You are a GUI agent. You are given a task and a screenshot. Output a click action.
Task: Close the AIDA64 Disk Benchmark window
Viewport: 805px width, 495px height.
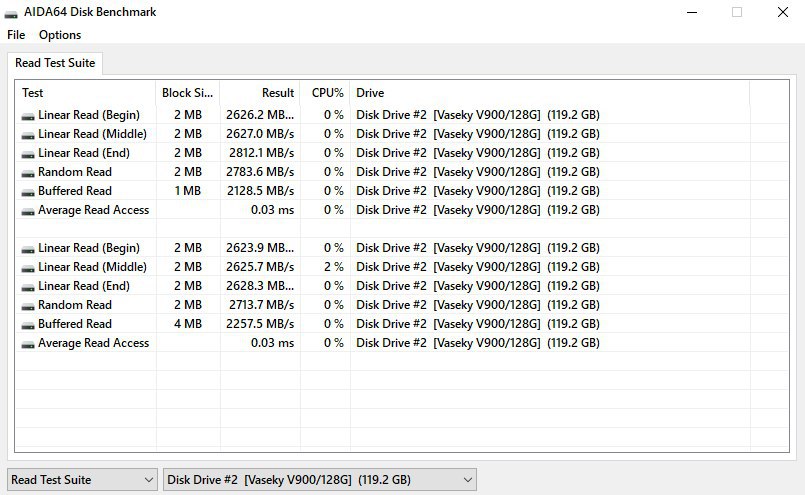[x=782, y=12]
